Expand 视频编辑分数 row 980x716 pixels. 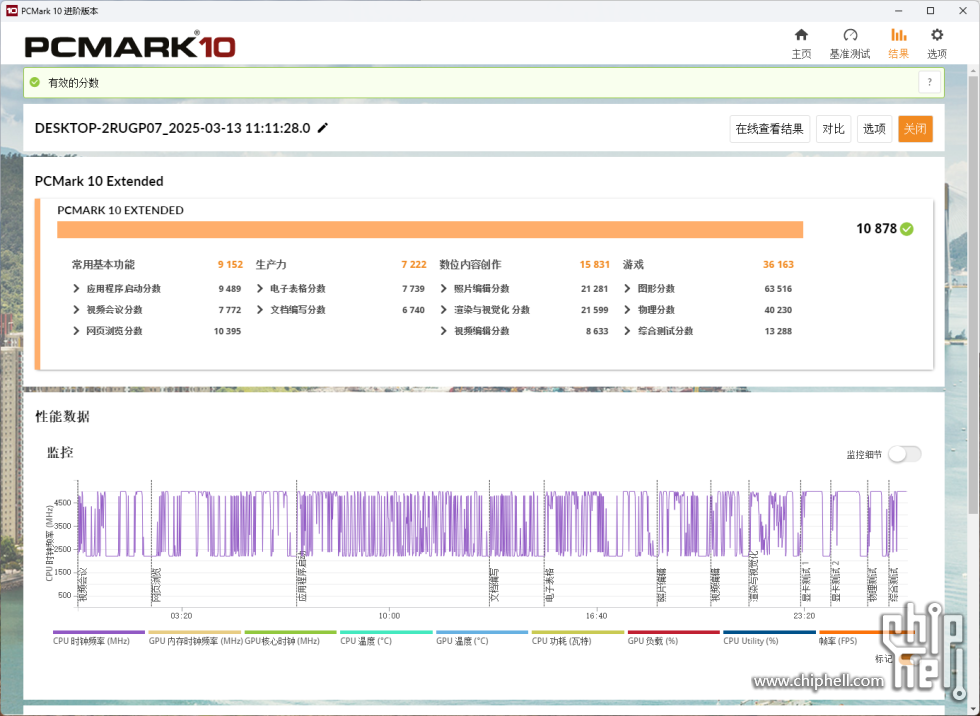pos(444,331)
